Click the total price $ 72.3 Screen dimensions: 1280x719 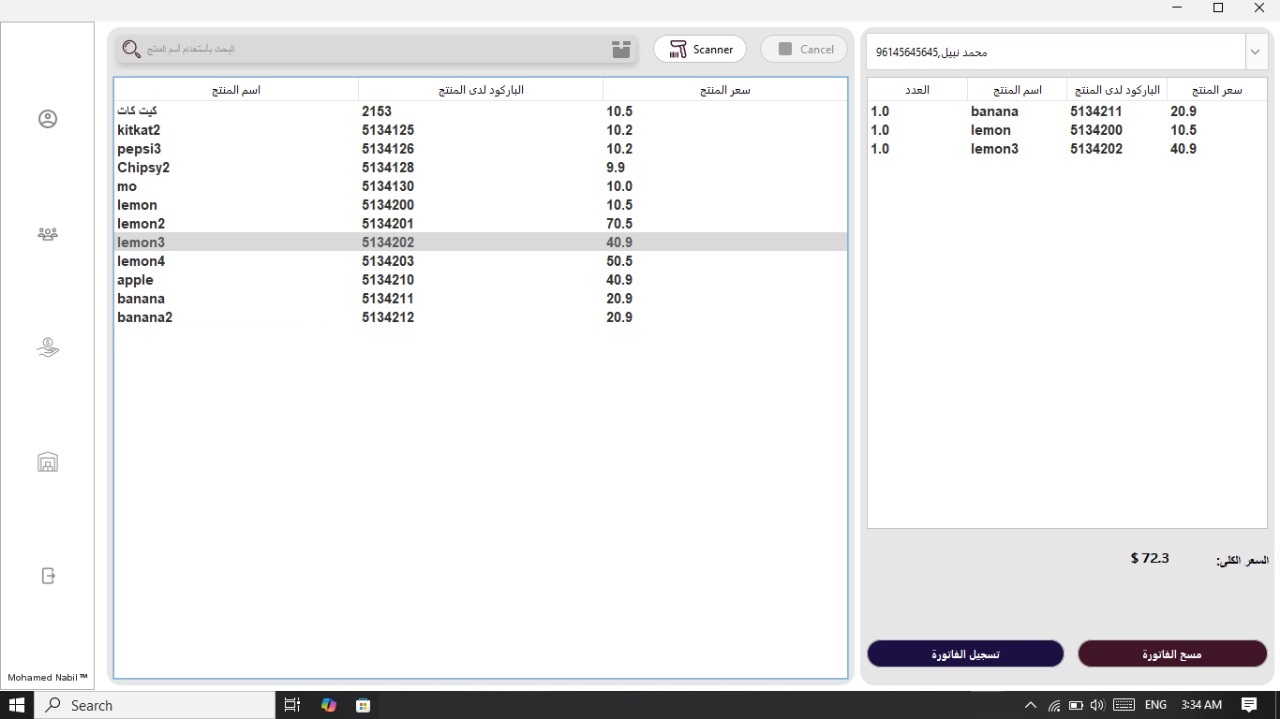click(1150, 558)
